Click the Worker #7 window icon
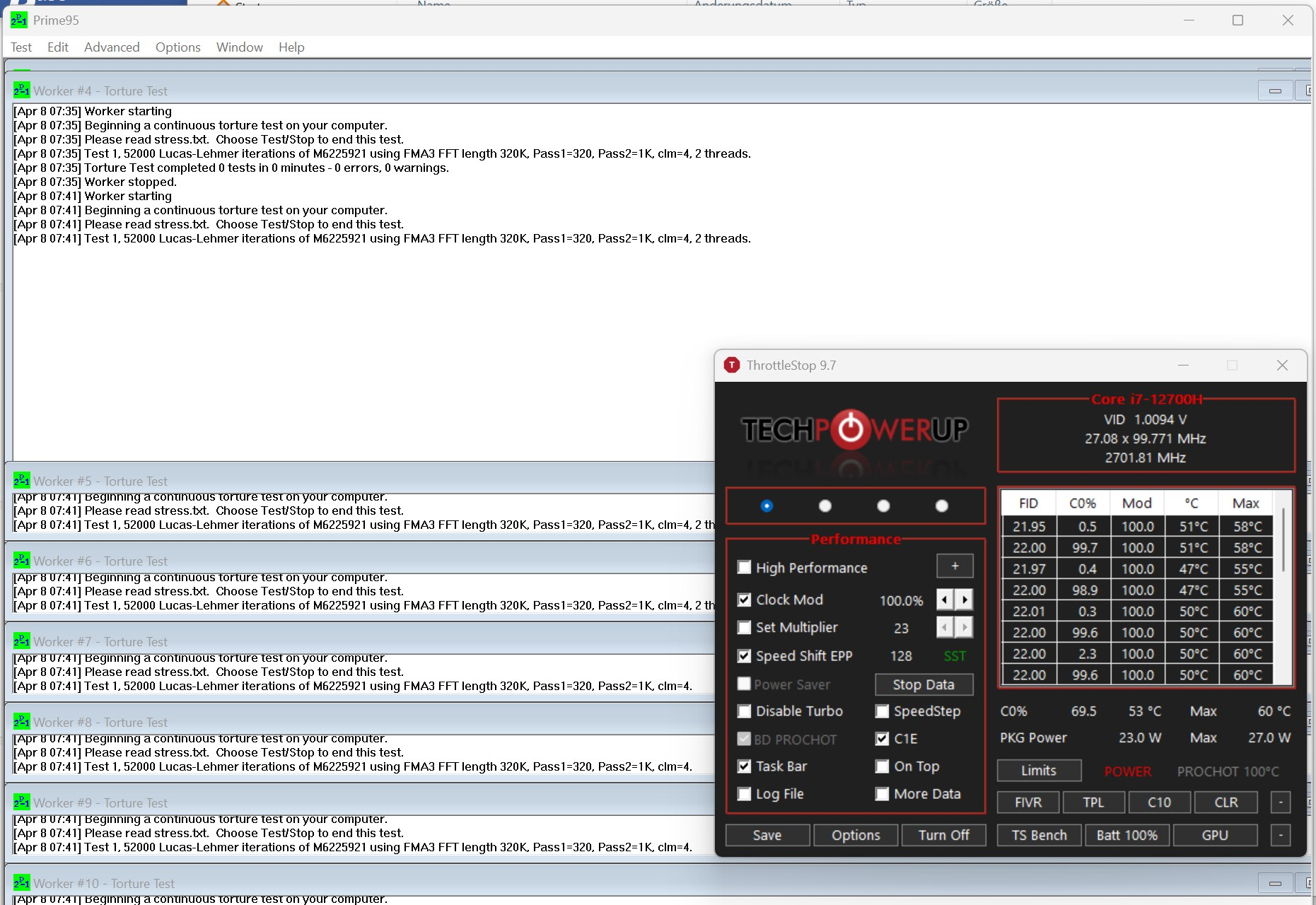Image resolution: width=1316 pixels, height=905 pixels. (22, 641)
